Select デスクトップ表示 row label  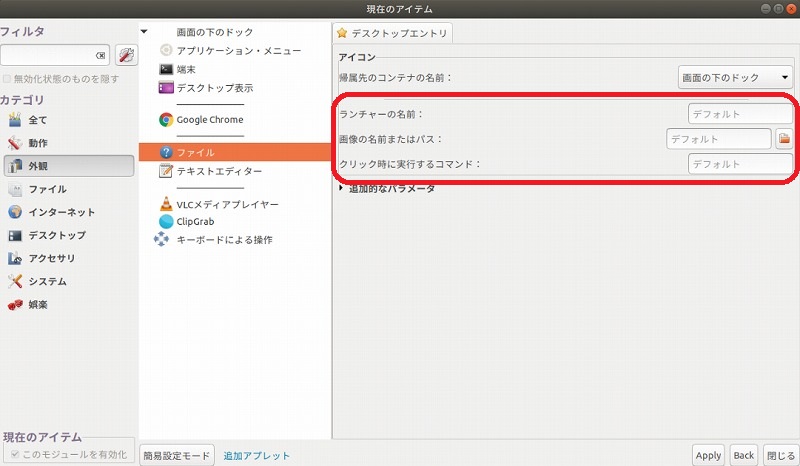click(x=215, y=88)
